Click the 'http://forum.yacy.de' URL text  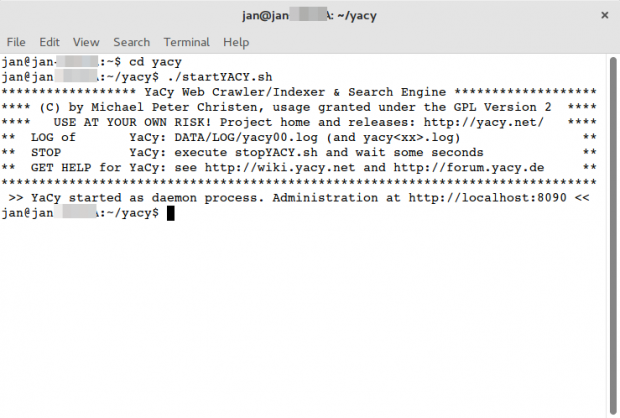click(469, 167)
